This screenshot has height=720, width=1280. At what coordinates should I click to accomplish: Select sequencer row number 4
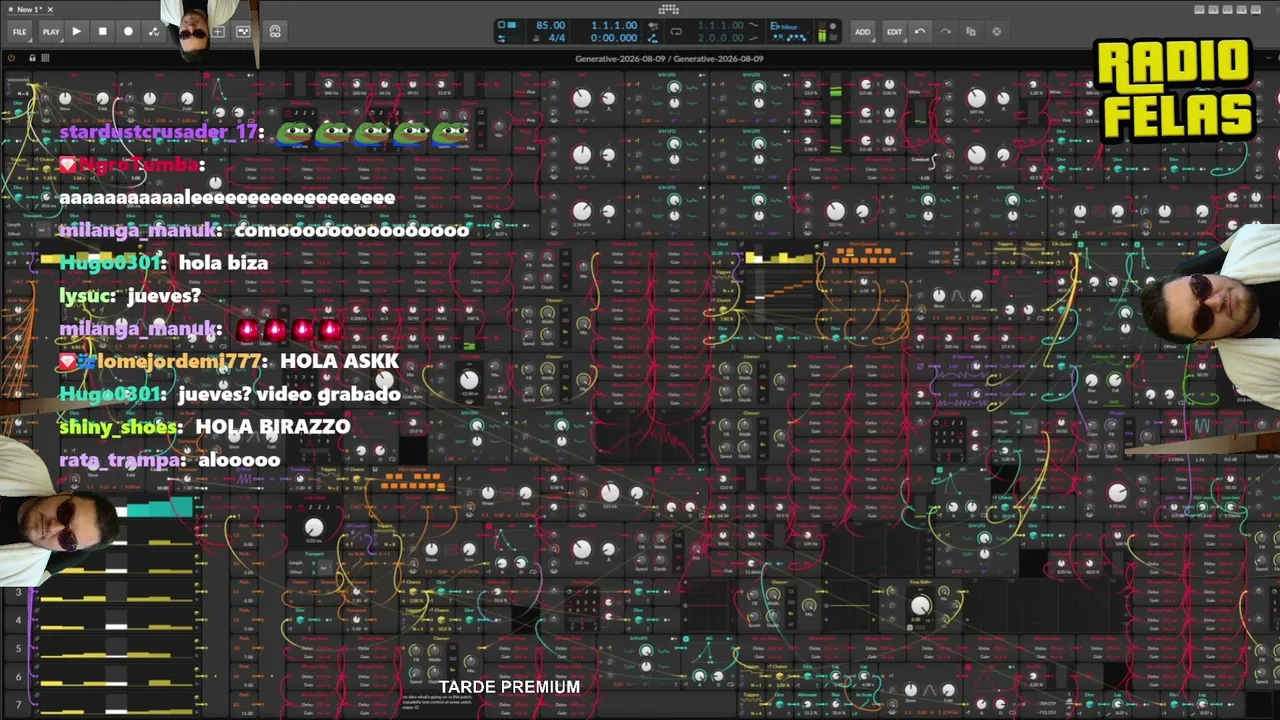[18, 621]
